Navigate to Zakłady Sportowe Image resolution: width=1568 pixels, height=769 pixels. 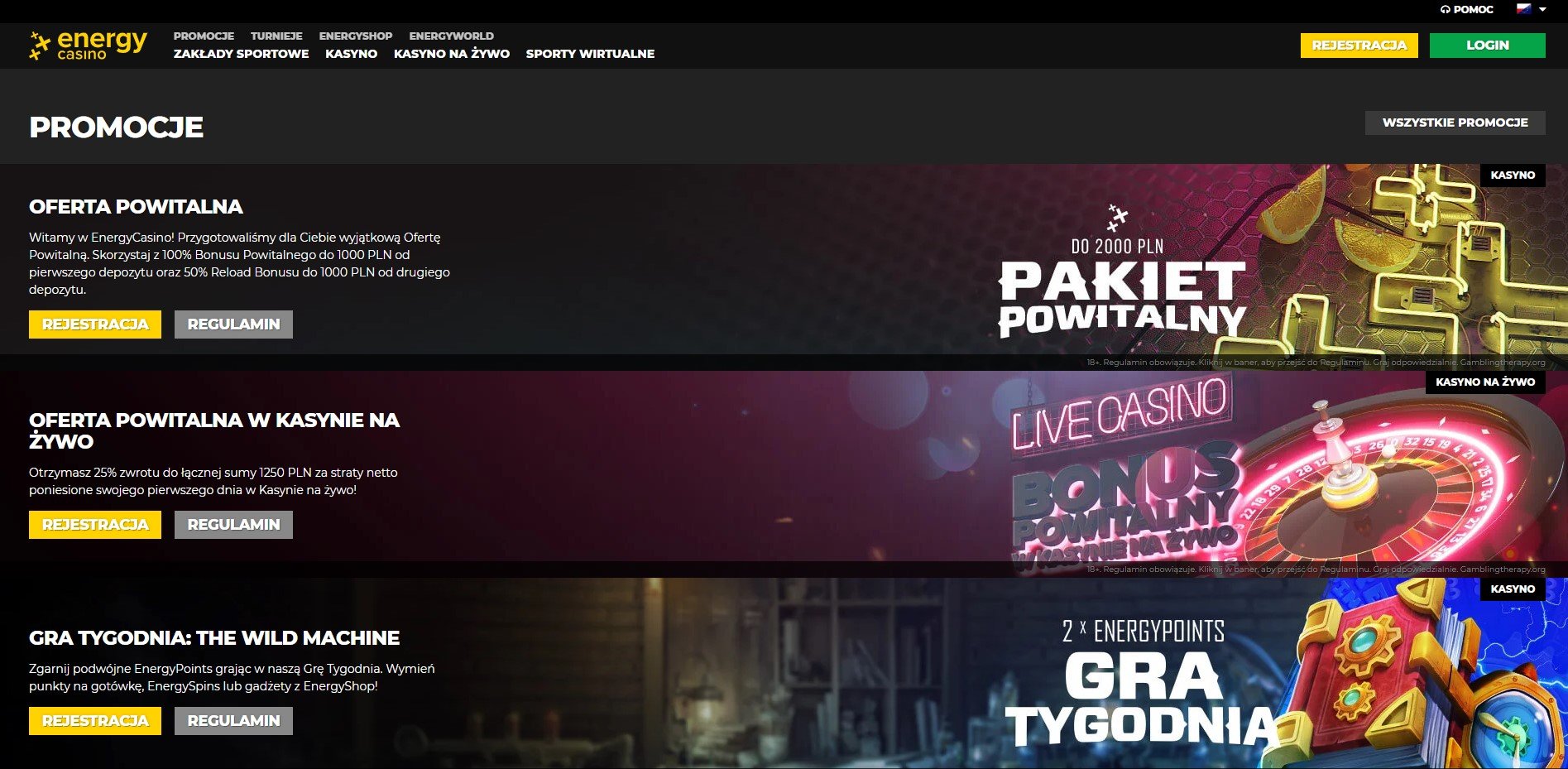[241, 54]
